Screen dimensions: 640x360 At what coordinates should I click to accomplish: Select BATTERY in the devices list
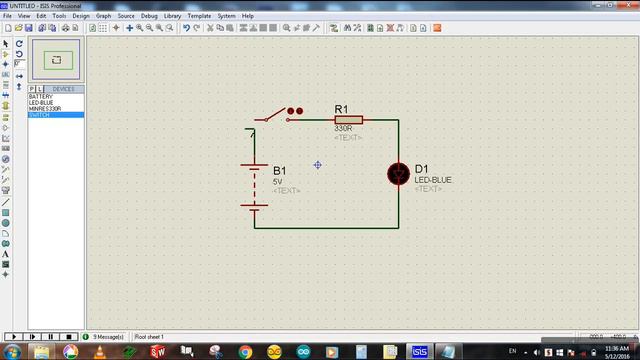(56, 96)
